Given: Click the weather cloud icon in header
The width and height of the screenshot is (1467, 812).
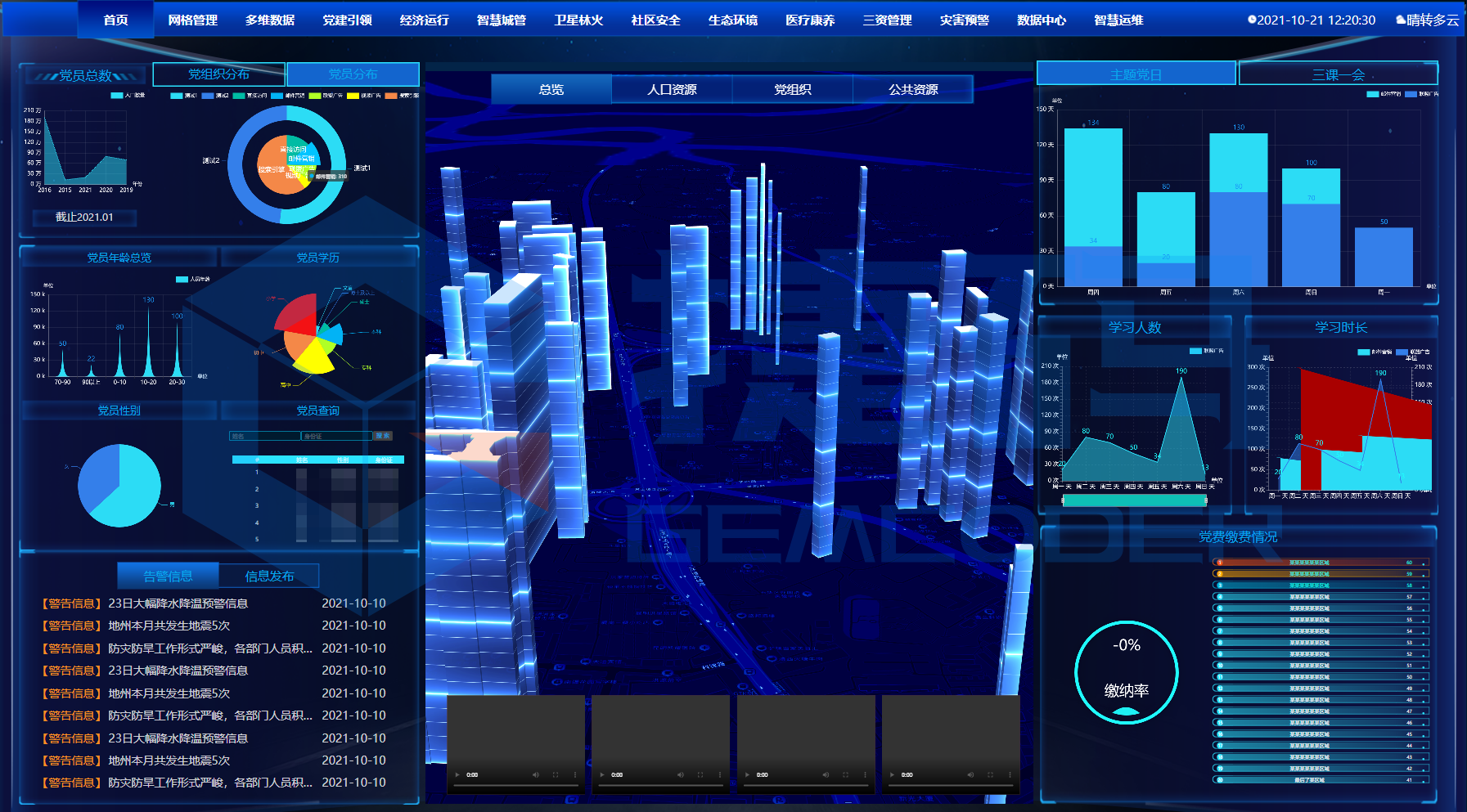Looking at the screenshot, I should pyautogui.click(x=1400, y=20).
